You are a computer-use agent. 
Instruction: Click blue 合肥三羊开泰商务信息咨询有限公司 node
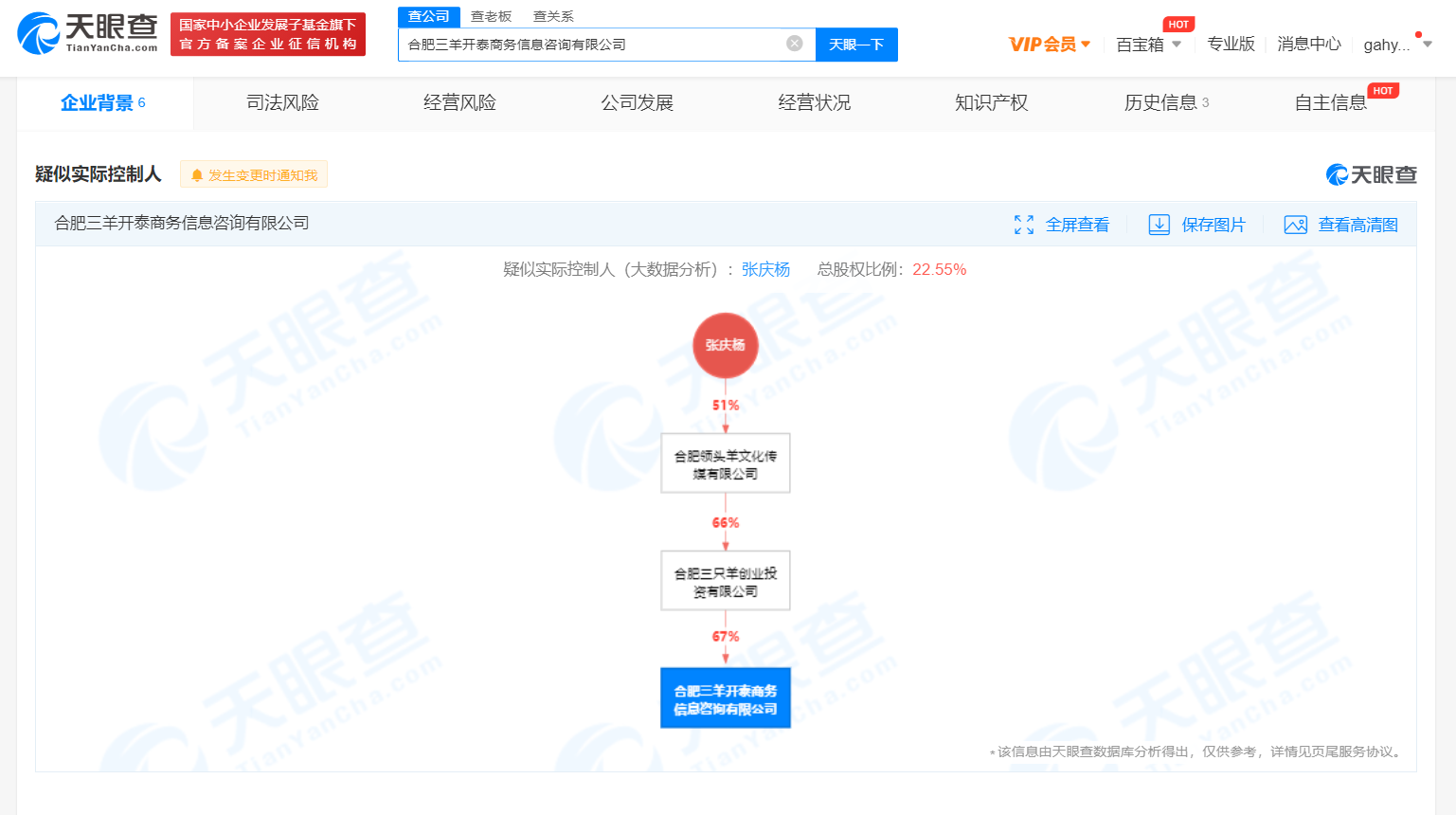[x=726, y=698]
